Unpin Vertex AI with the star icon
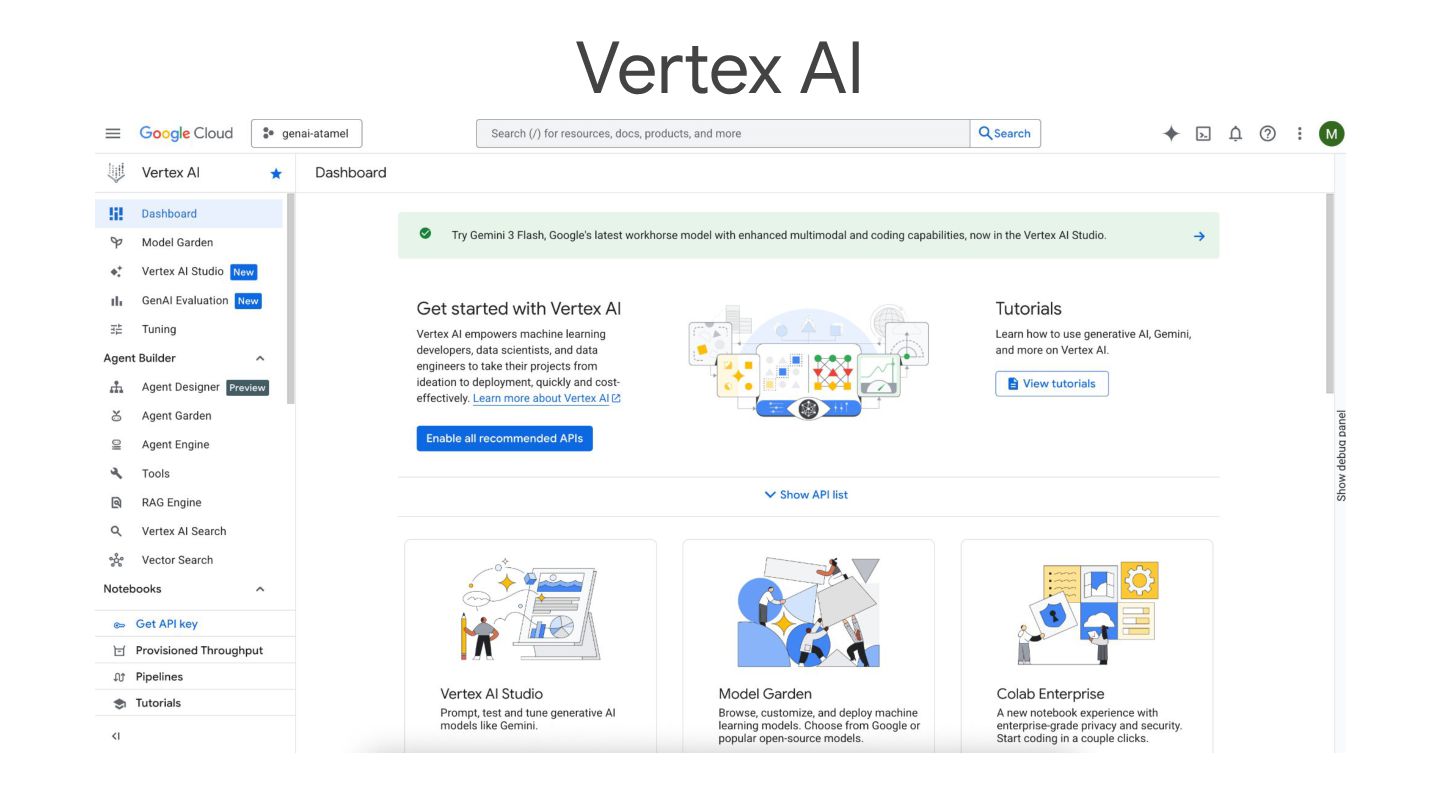Image resolution: width=1440 pixels, height=810 pixels. click(276, 173)
